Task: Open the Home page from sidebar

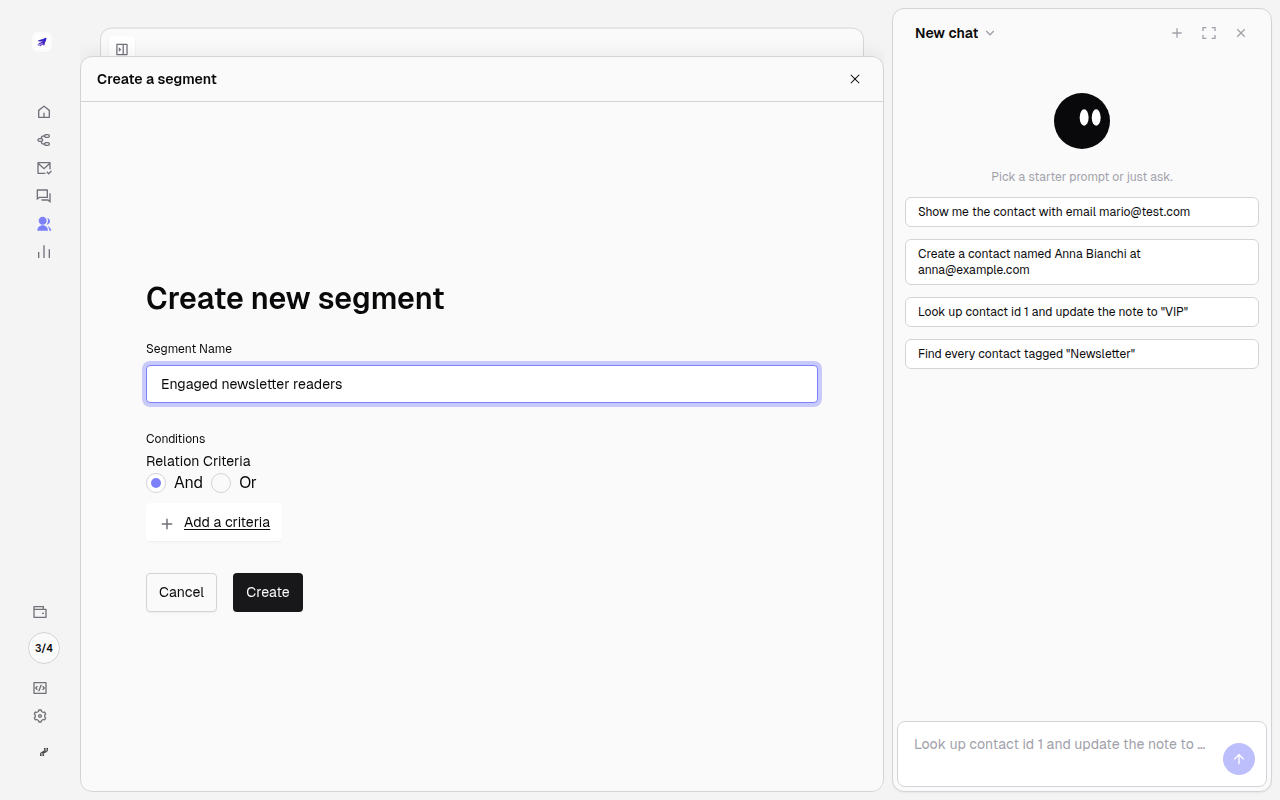Action: click(43, 112)
